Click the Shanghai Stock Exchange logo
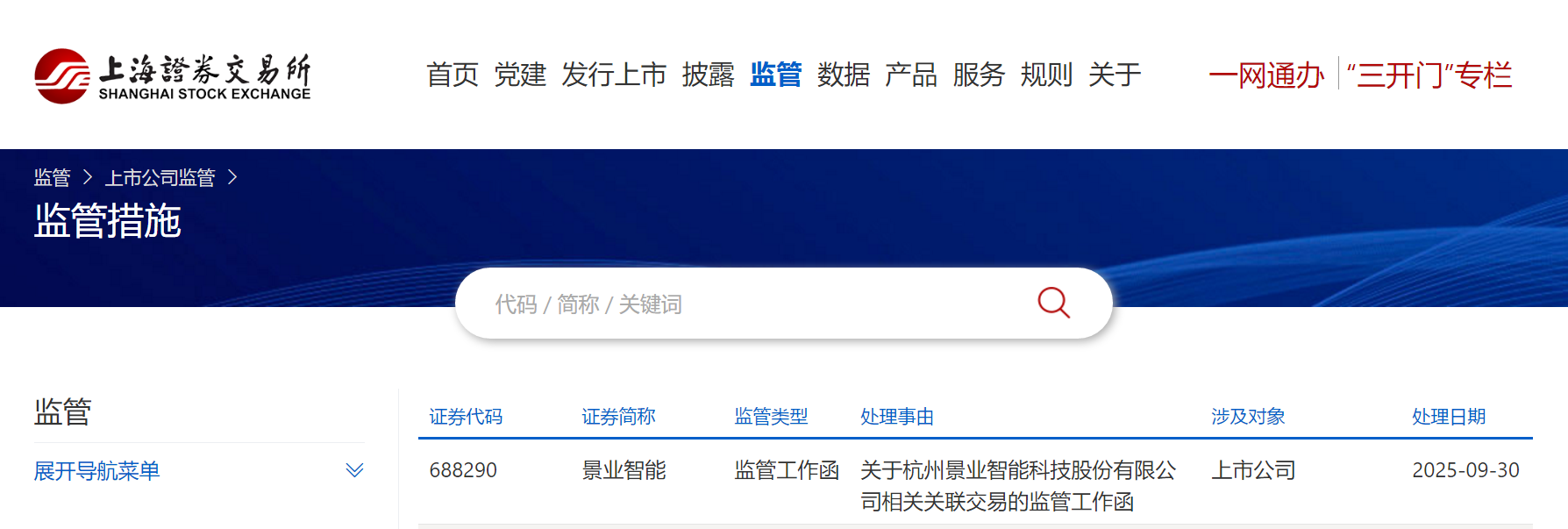Screen dimensions: 1568x529 (173, 76)
